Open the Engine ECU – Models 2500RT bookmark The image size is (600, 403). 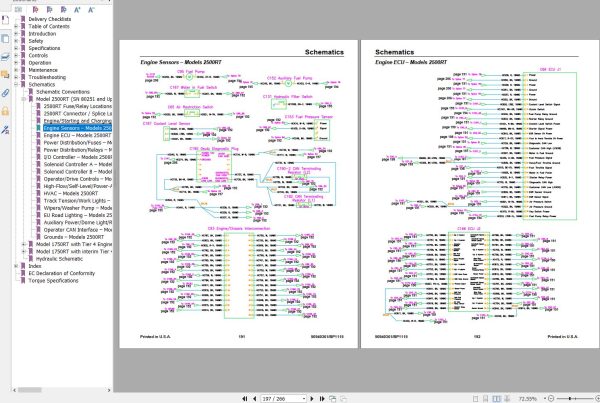click(68, 135)
